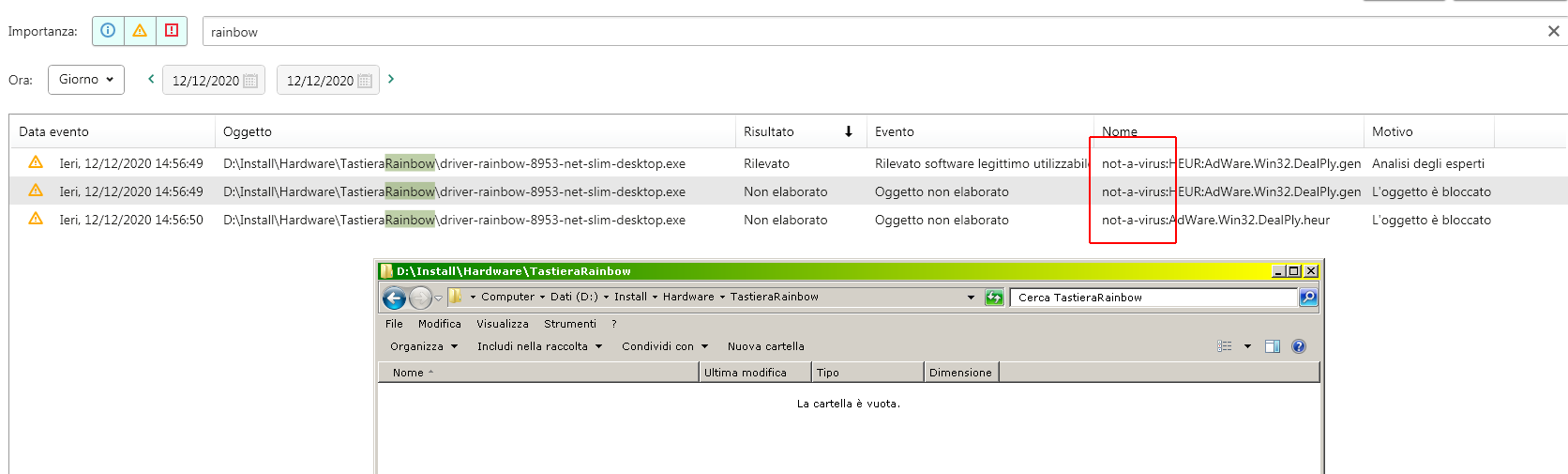The width and height of the screenshot is (1568, 474).
Task: Open the Organizza dropdown
Action: click(x=424, y=346)
